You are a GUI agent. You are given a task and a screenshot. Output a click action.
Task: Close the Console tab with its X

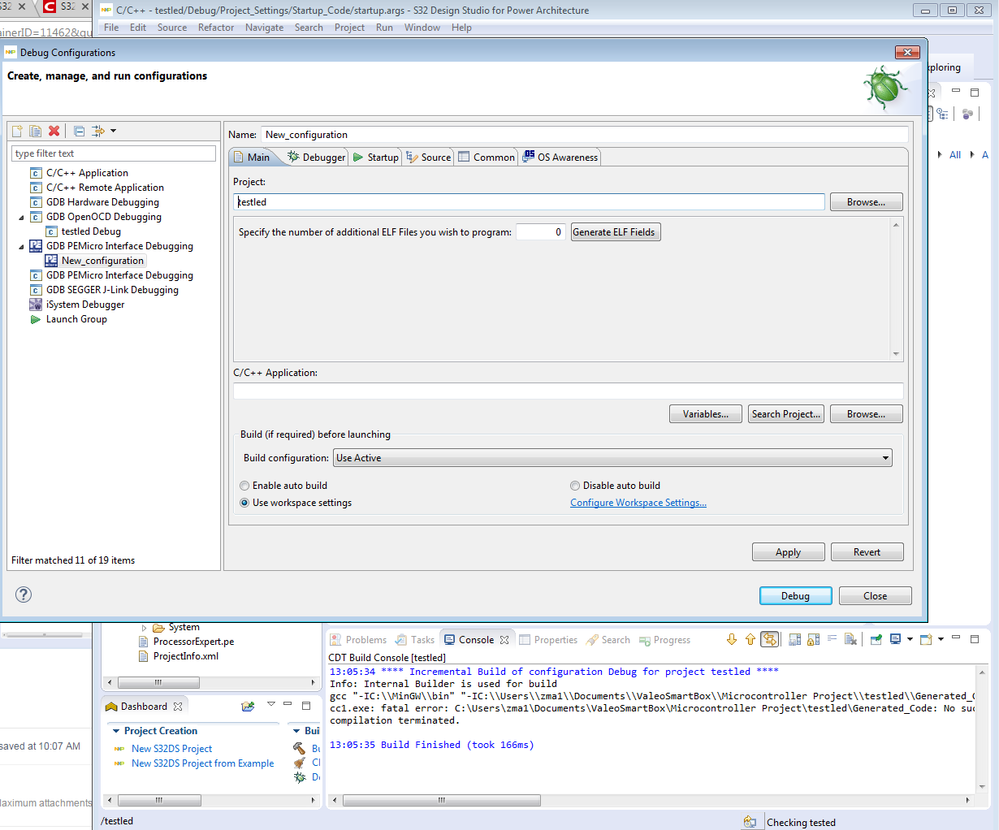505,640
